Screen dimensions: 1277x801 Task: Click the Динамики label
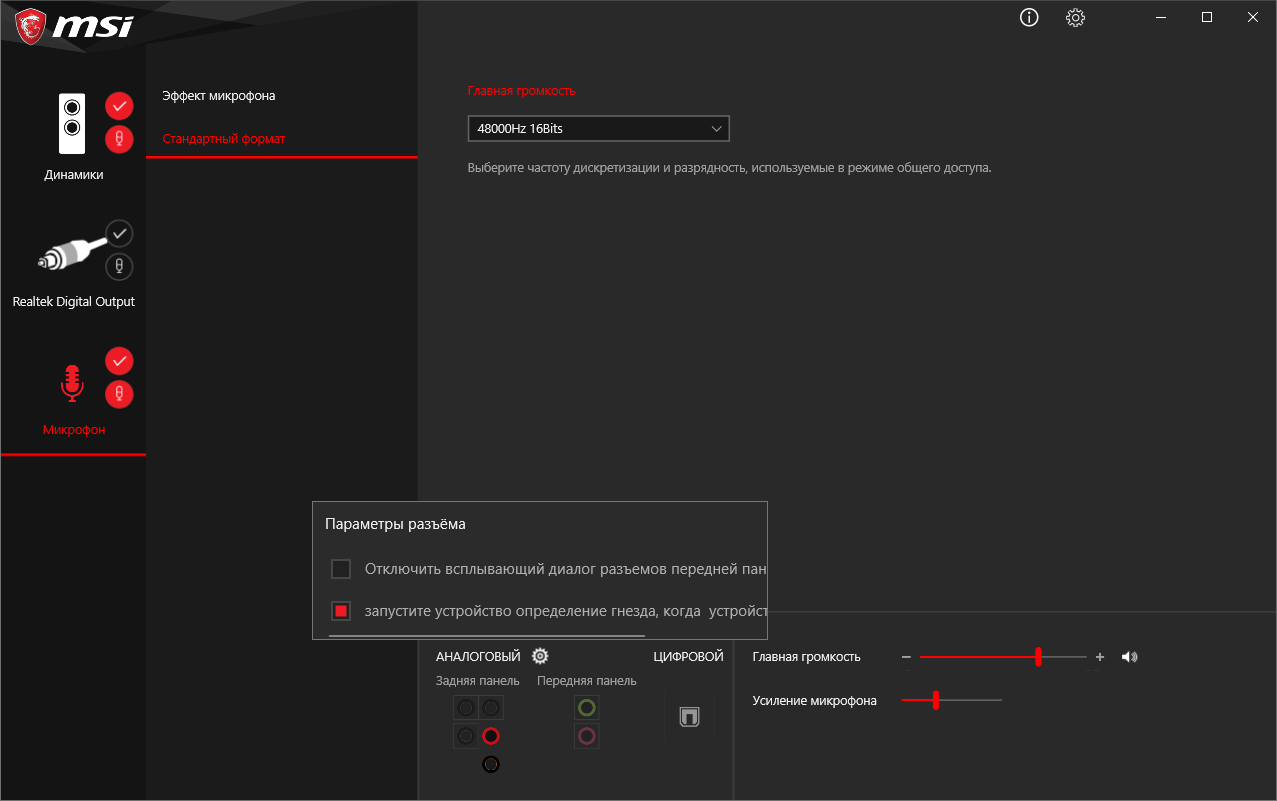tap(74, 175)
